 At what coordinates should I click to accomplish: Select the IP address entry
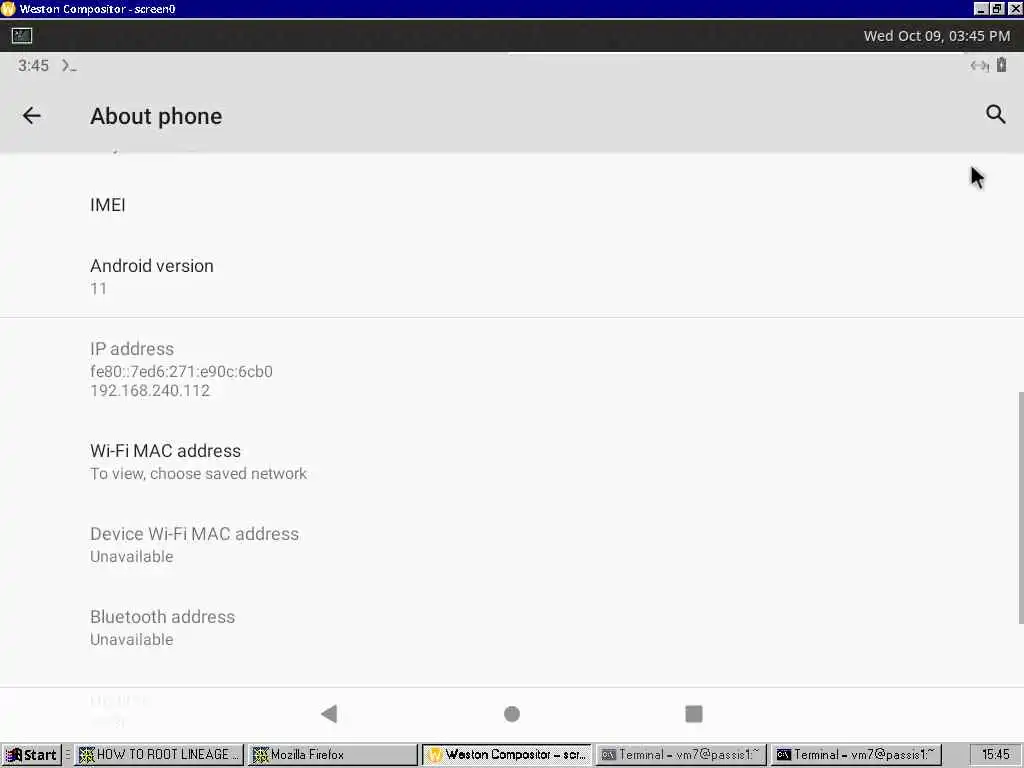click(x=512, y=369)
